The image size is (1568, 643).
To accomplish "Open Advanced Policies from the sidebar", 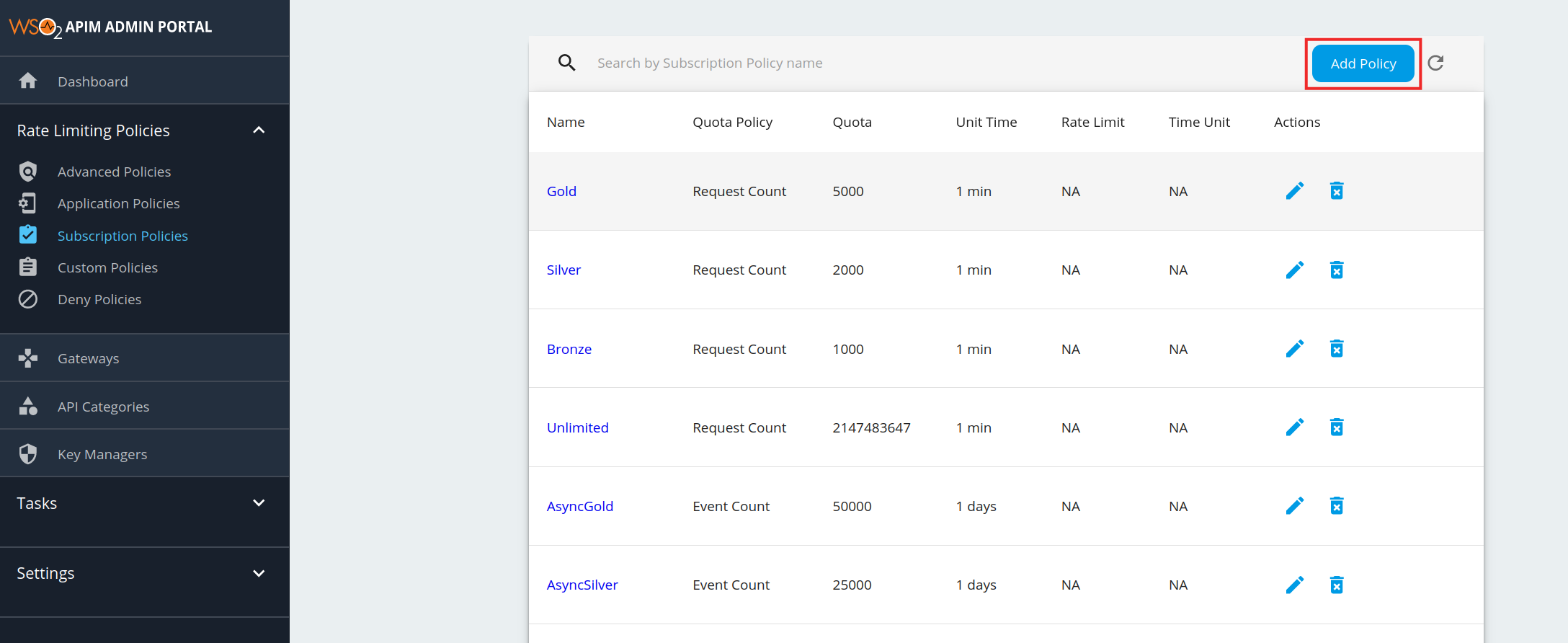I will (x=114, y=172).
